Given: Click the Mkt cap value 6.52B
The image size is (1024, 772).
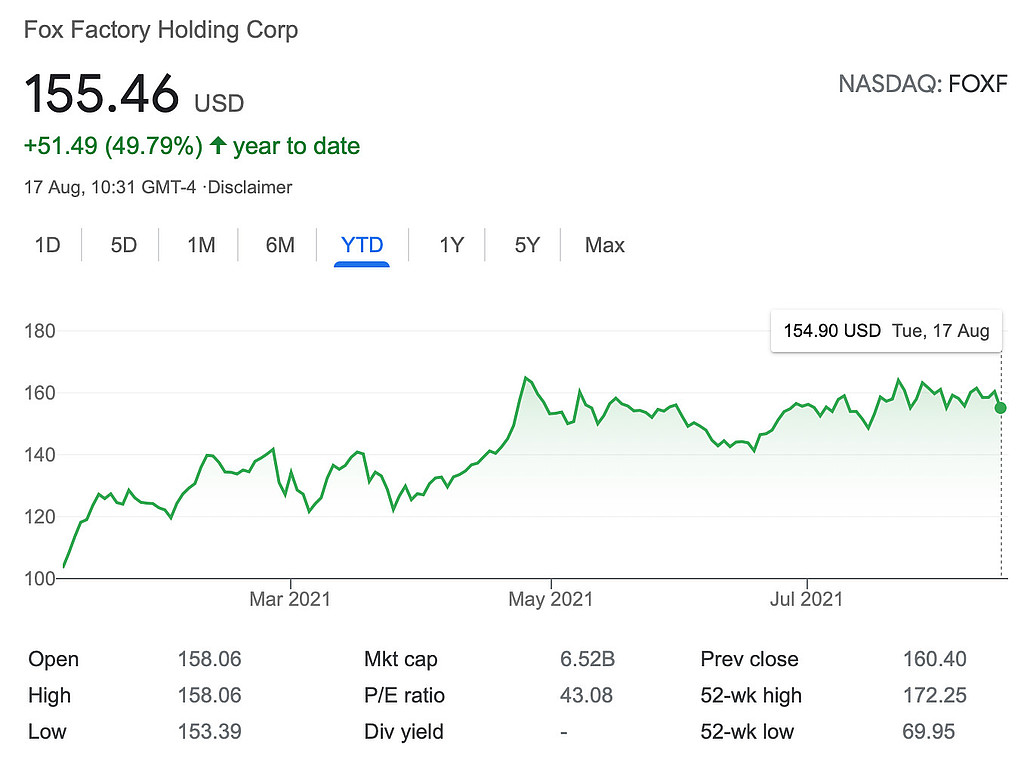Looking at the screenshot, I should [587, 659].
